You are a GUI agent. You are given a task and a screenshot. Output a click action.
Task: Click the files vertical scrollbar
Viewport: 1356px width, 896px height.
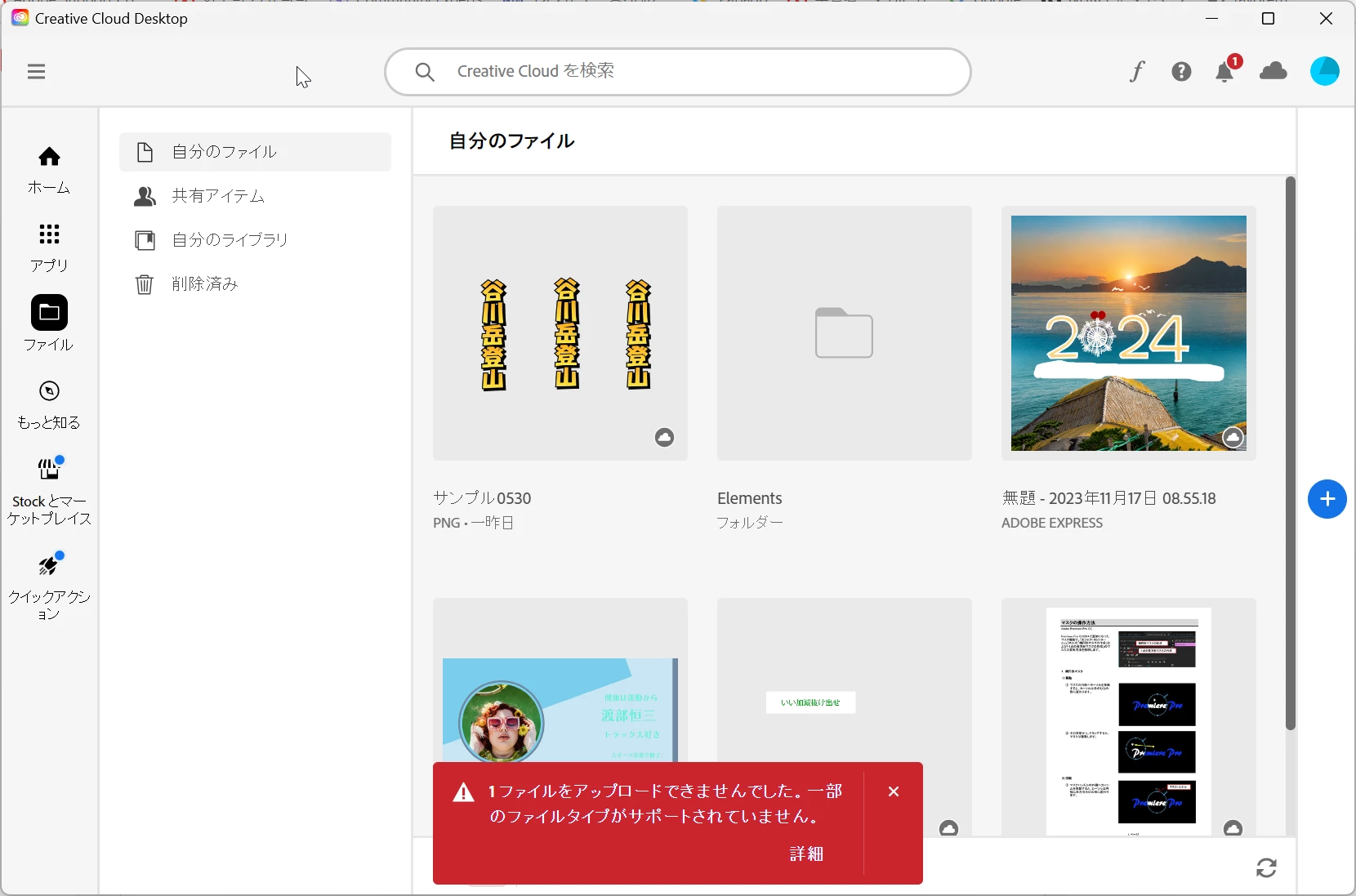pos(1291,453)
